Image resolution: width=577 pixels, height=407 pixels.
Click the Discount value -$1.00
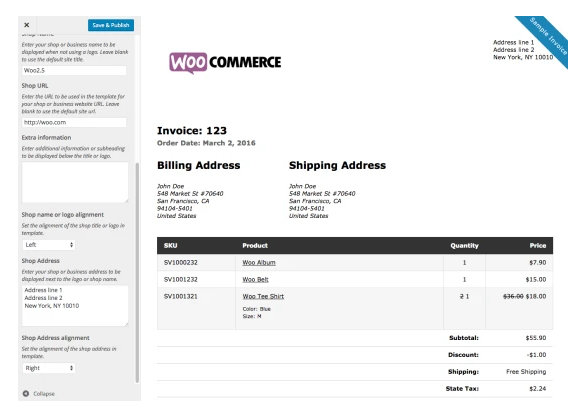[x=536, y=355]
